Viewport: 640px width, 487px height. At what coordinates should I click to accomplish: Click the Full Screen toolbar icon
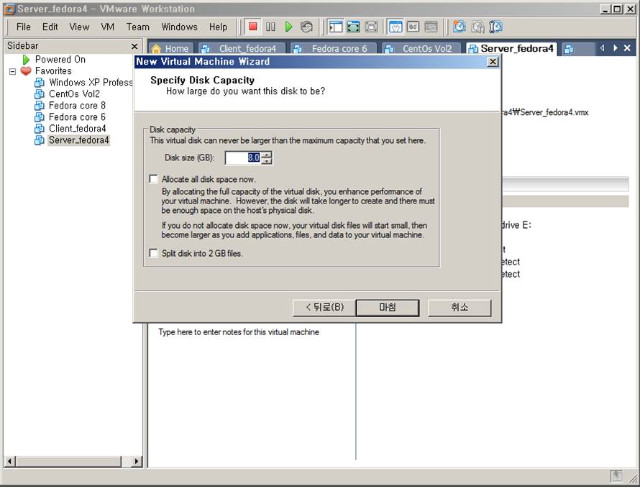click(x=371, y=27)
